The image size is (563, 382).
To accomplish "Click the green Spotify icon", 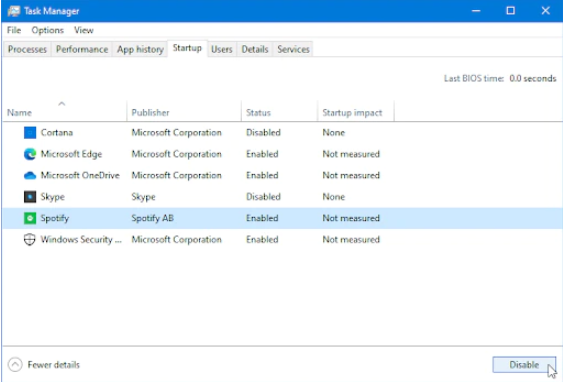I will click(30, 218).
